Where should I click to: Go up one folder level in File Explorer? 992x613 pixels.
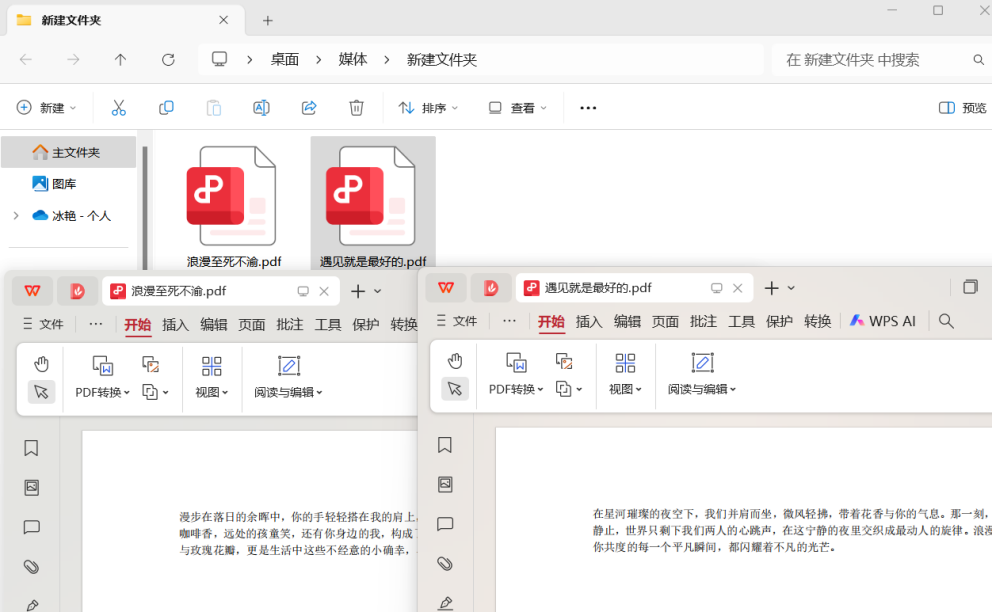tap(120, 60)
